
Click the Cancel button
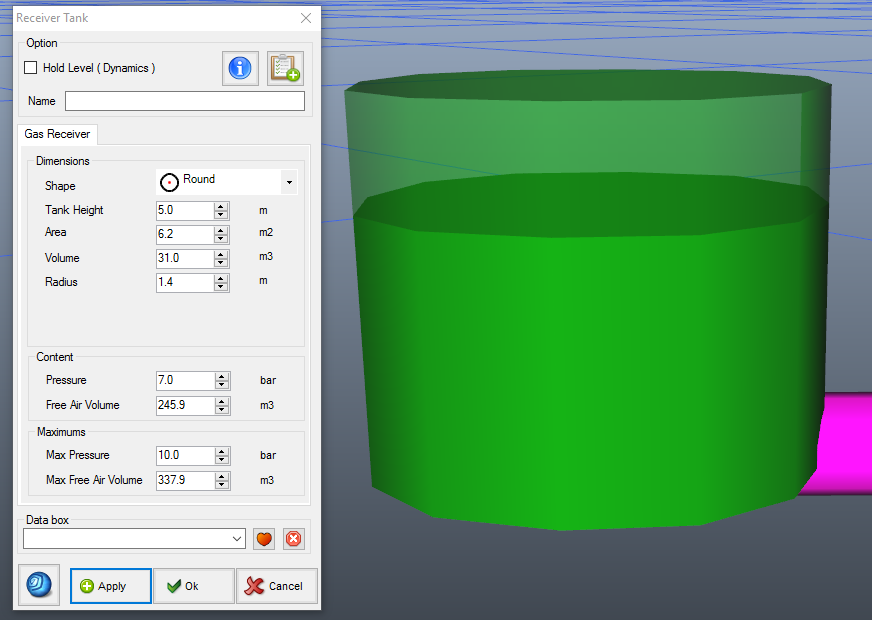(277, 586)
